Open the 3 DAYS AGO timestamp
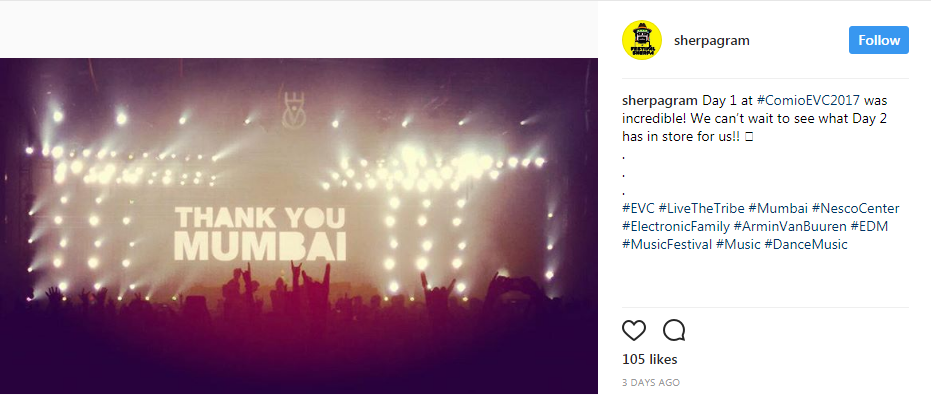 click(x=651, y=383)
